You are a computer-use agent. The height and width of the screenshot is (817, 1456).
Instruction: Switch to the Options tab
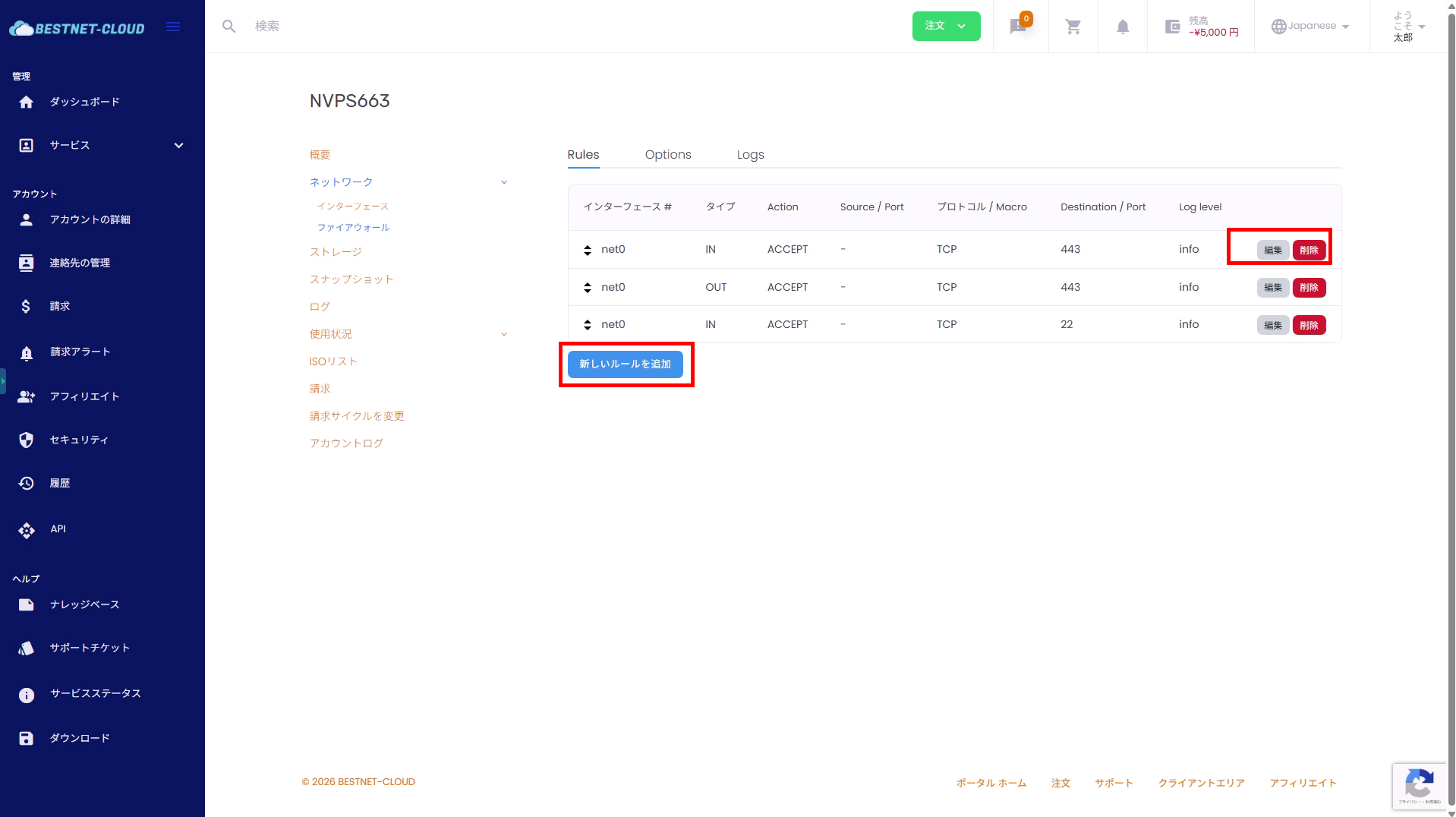pos(667,154)
